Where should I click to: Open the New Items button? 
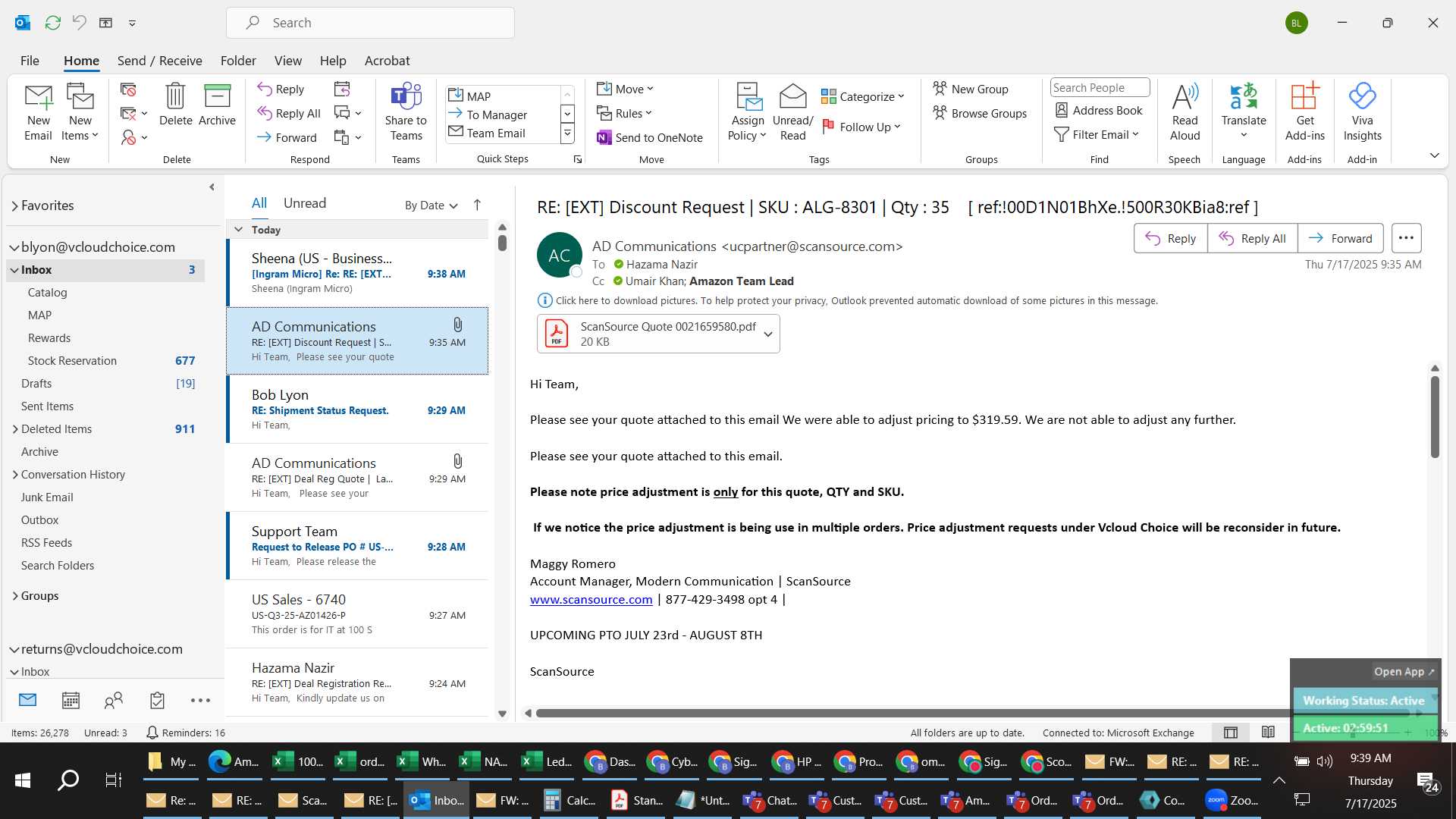pyautogui.click(x=80, y=111)
